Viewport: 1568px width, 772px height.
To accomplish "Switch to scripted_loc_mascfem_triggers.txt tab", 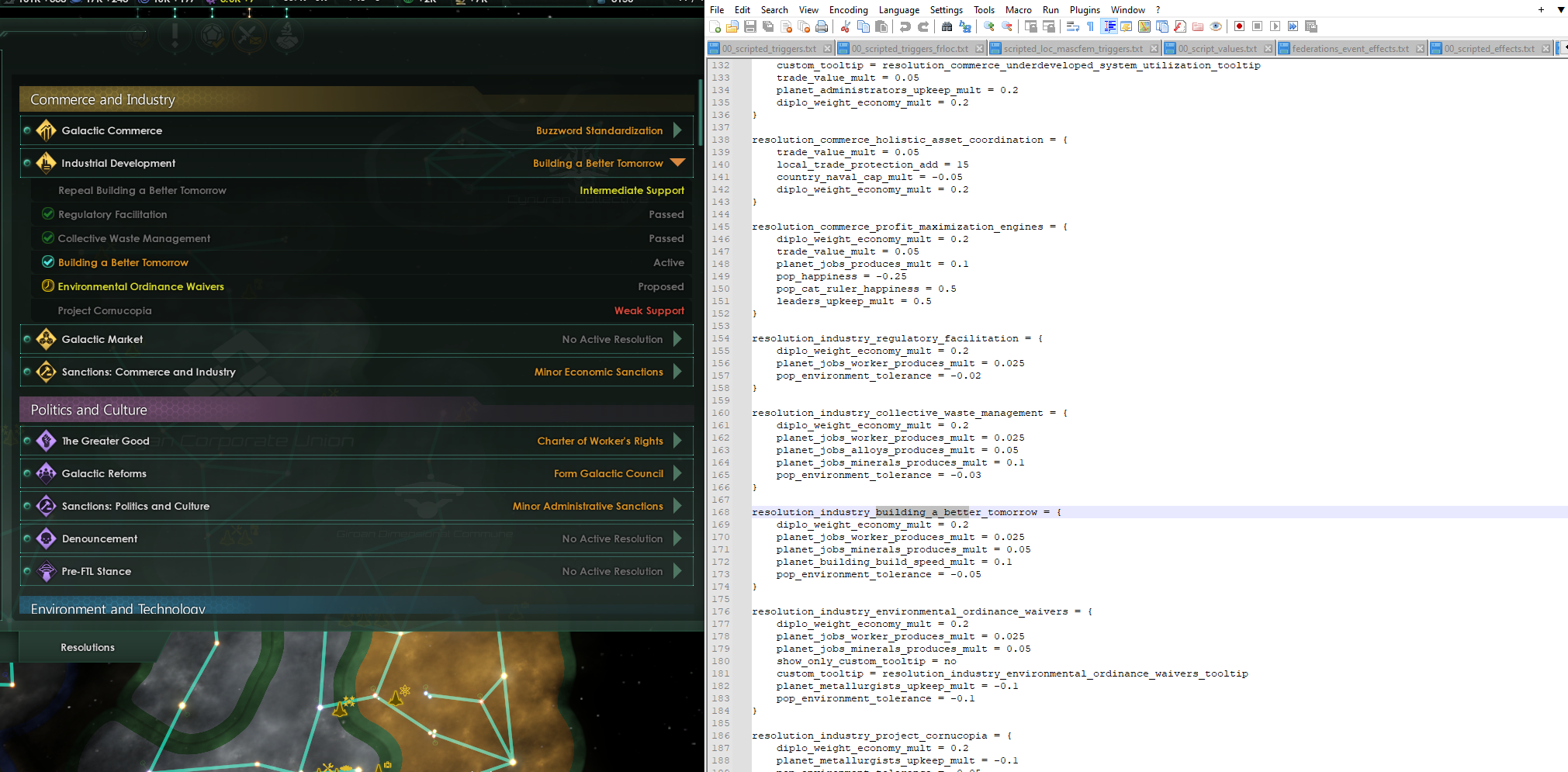I will tap(1073, 48).
